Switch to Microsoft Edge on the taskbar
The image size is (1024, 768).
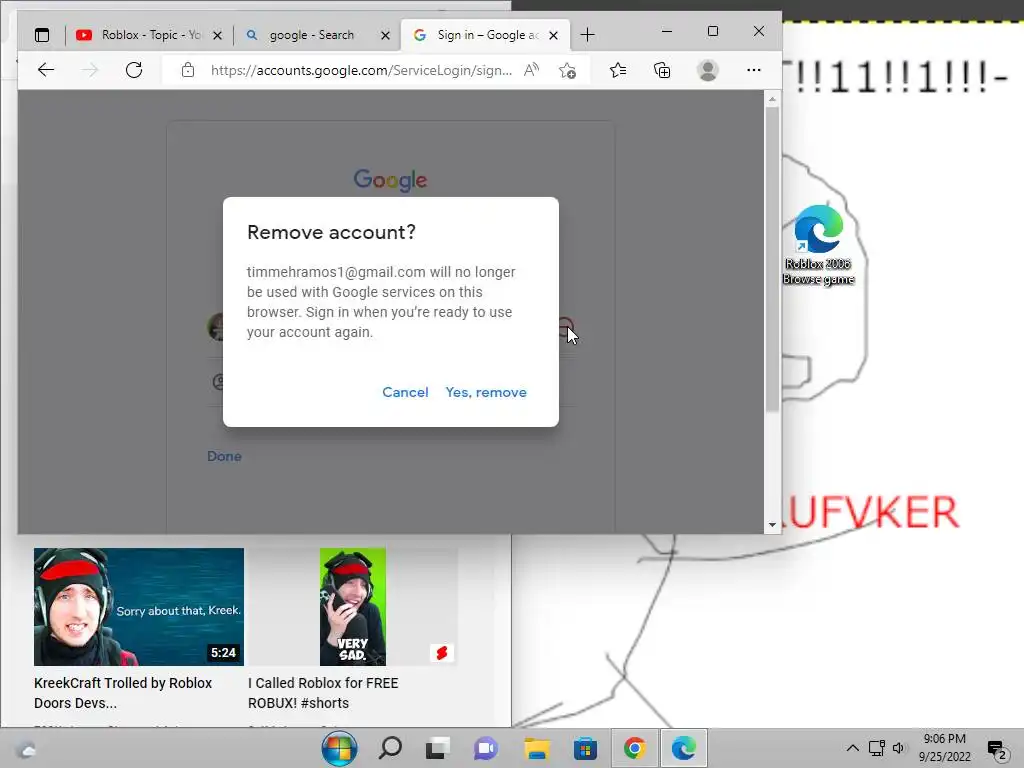click(684, 748)
